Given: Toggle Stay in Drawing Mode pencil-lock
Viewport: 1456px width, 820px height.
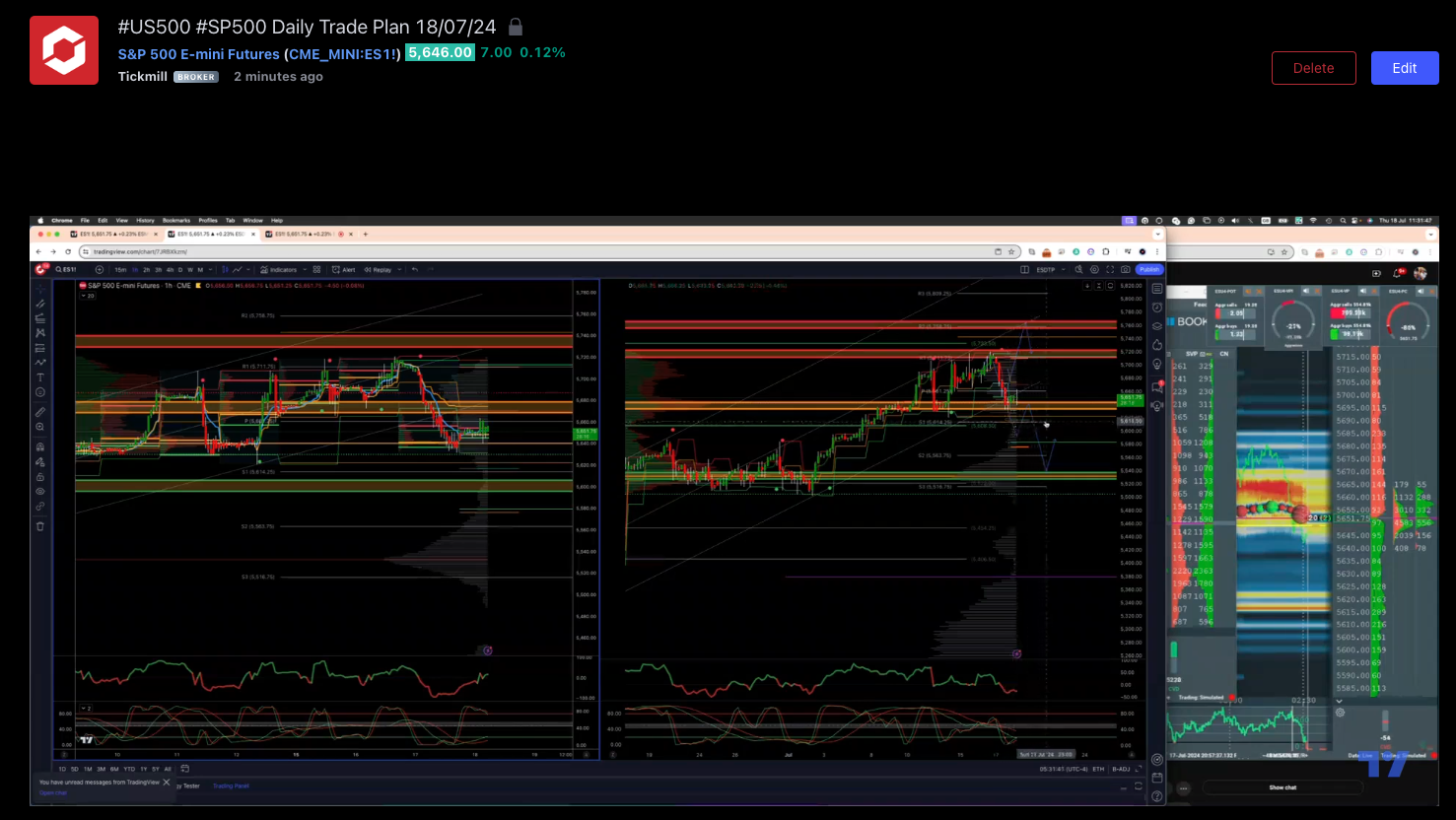Looking at the screenshot, I should click(40, 461).
